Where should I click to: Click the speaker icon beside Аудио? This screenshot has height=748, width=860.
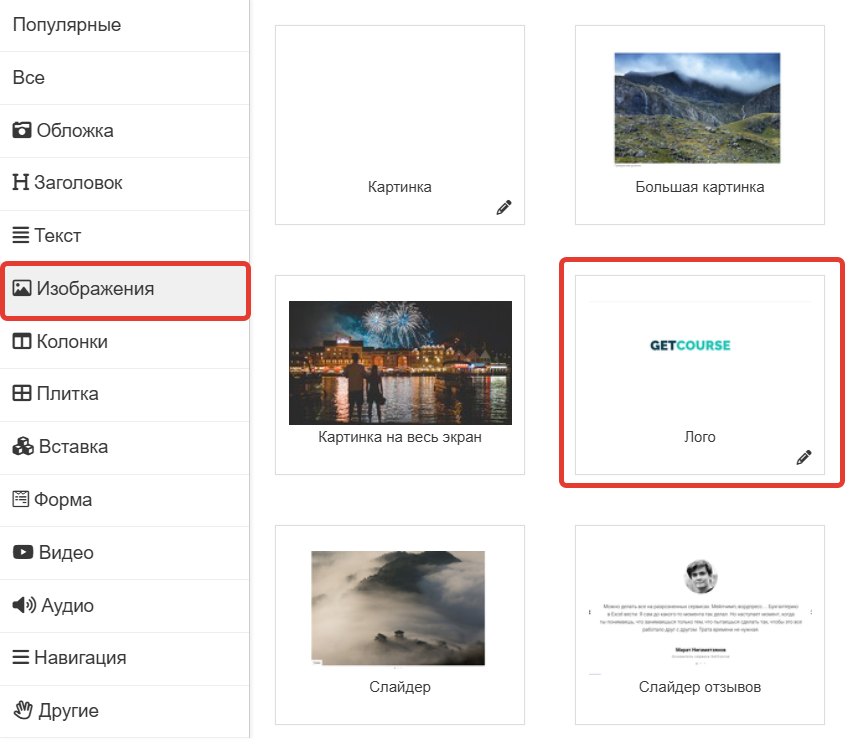tap(24, 605)
